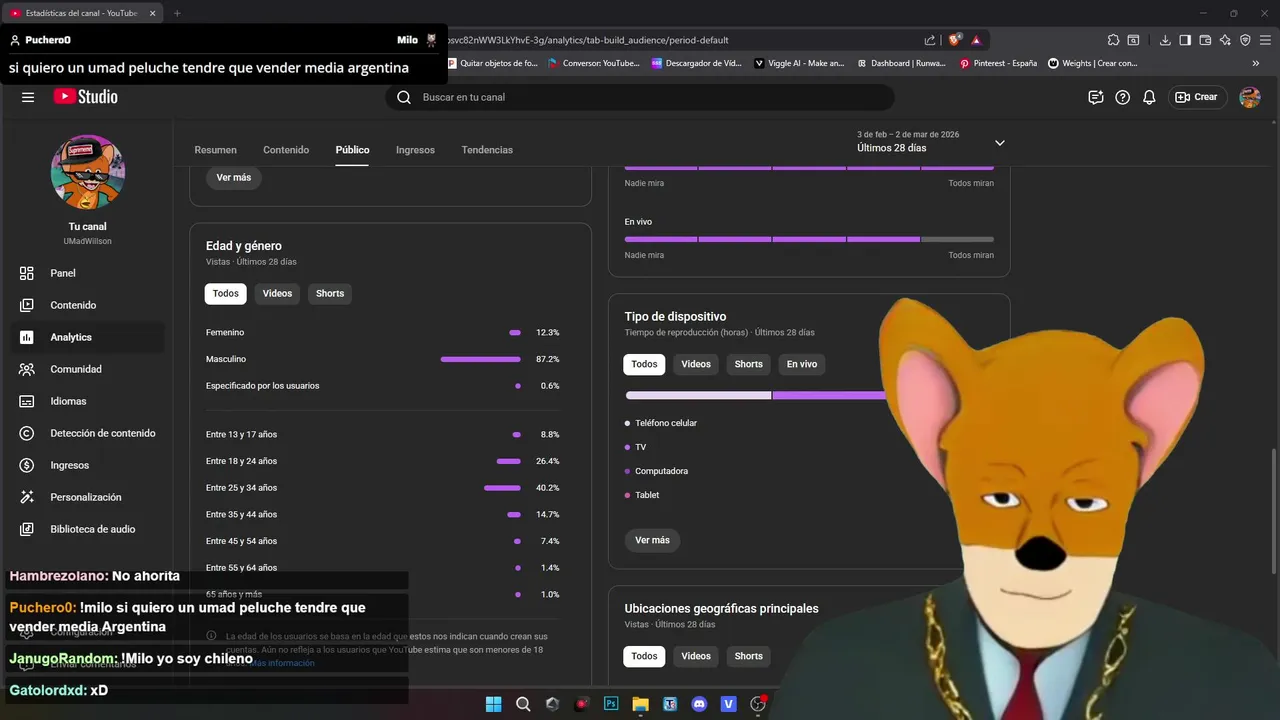Click the Crear button
This screenshot has width=1280, height=720.
click(x=1197, y=97)
